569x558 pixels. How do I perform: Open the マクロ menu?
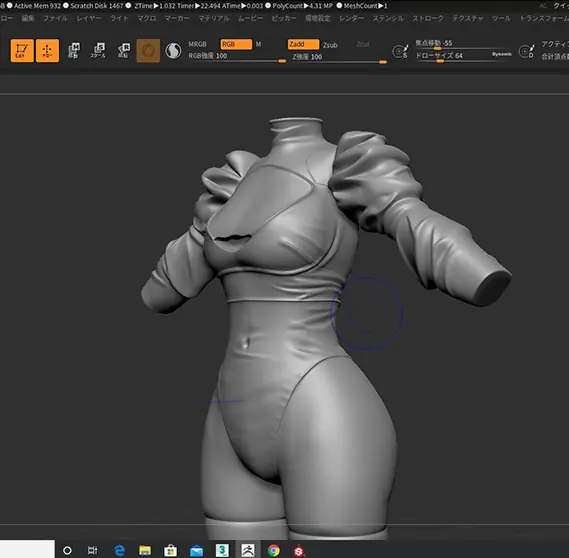147,18
